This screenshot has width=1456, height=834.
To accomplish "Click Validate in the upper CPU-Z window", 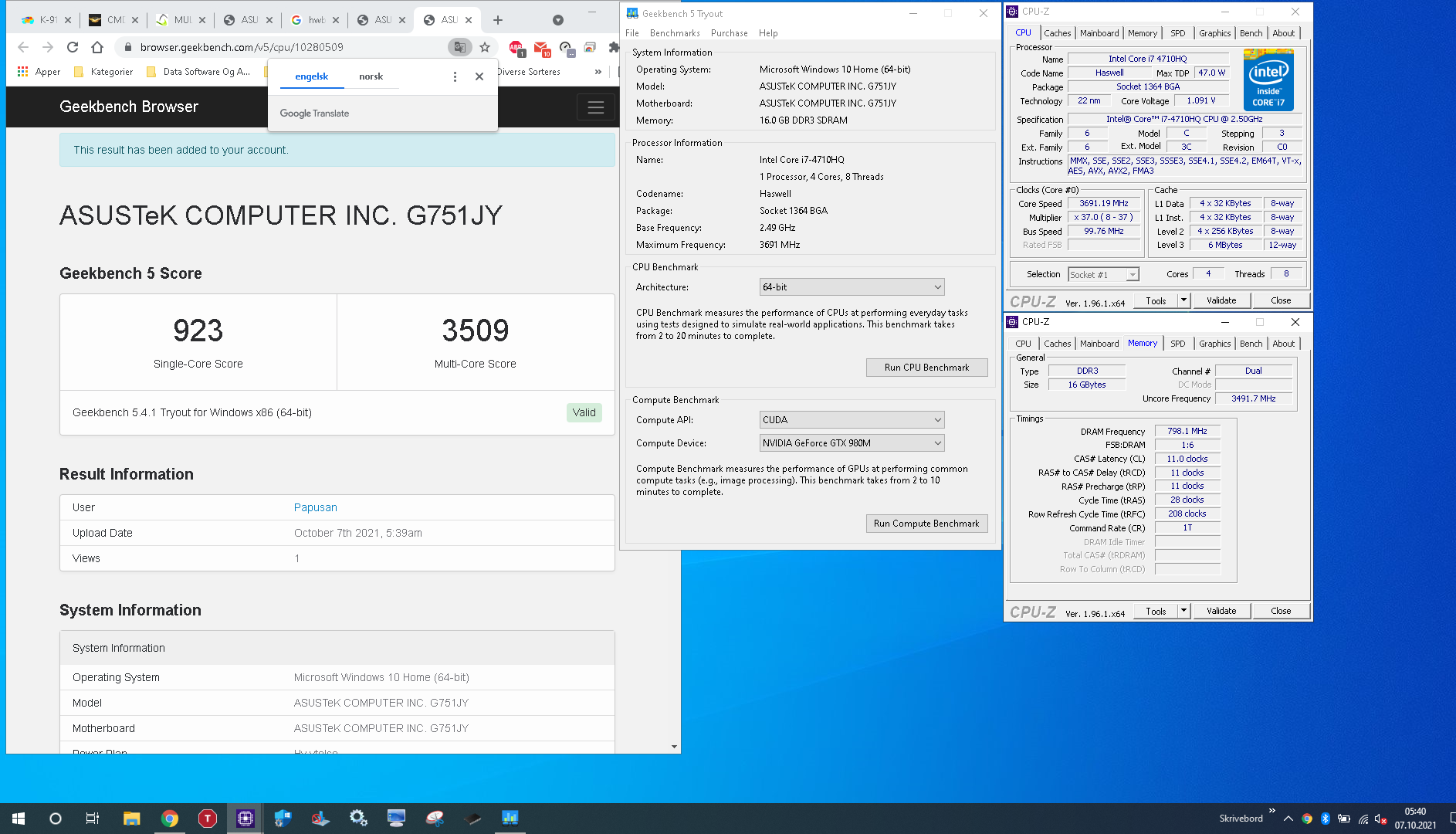I will coord(1221,300).
